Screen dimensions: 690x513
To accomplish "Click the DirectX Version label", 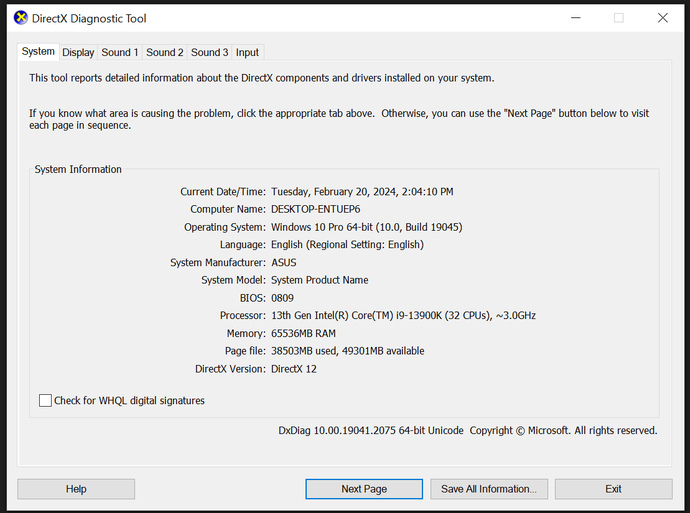I will (x=231, y=369).
